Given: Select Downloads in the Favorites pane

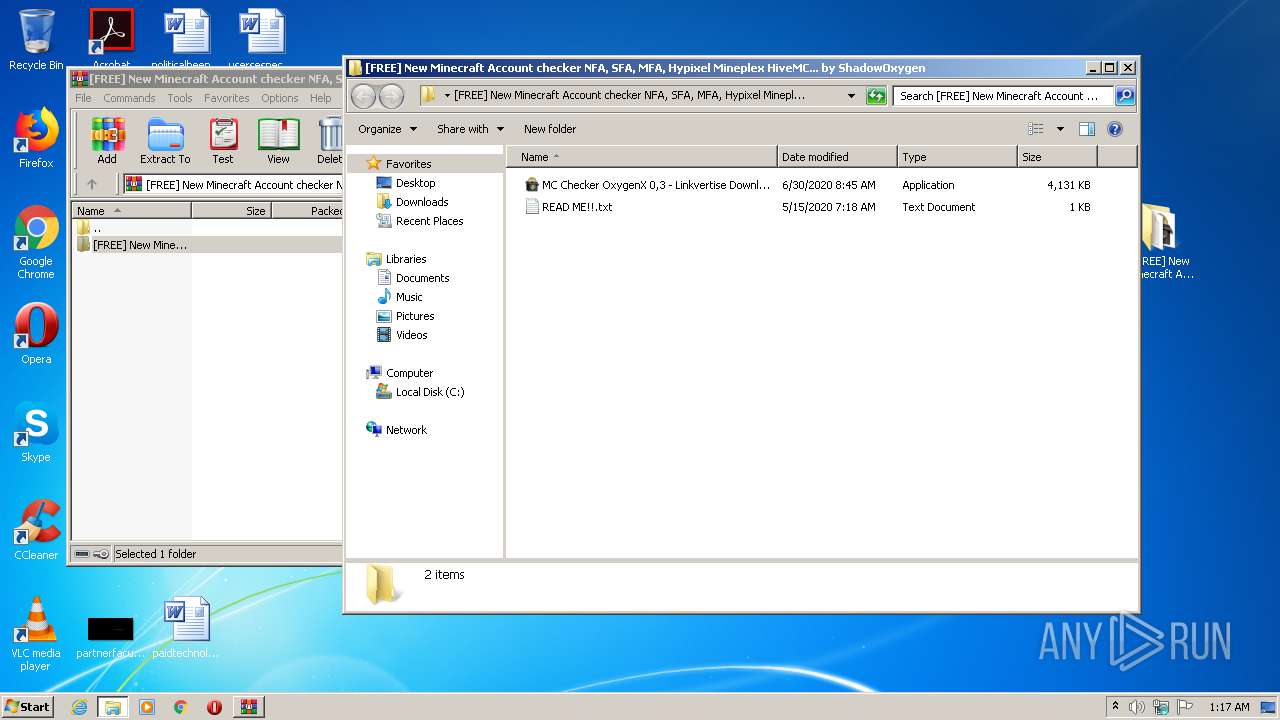Looking at the screenshot, I should coord(421,202).
